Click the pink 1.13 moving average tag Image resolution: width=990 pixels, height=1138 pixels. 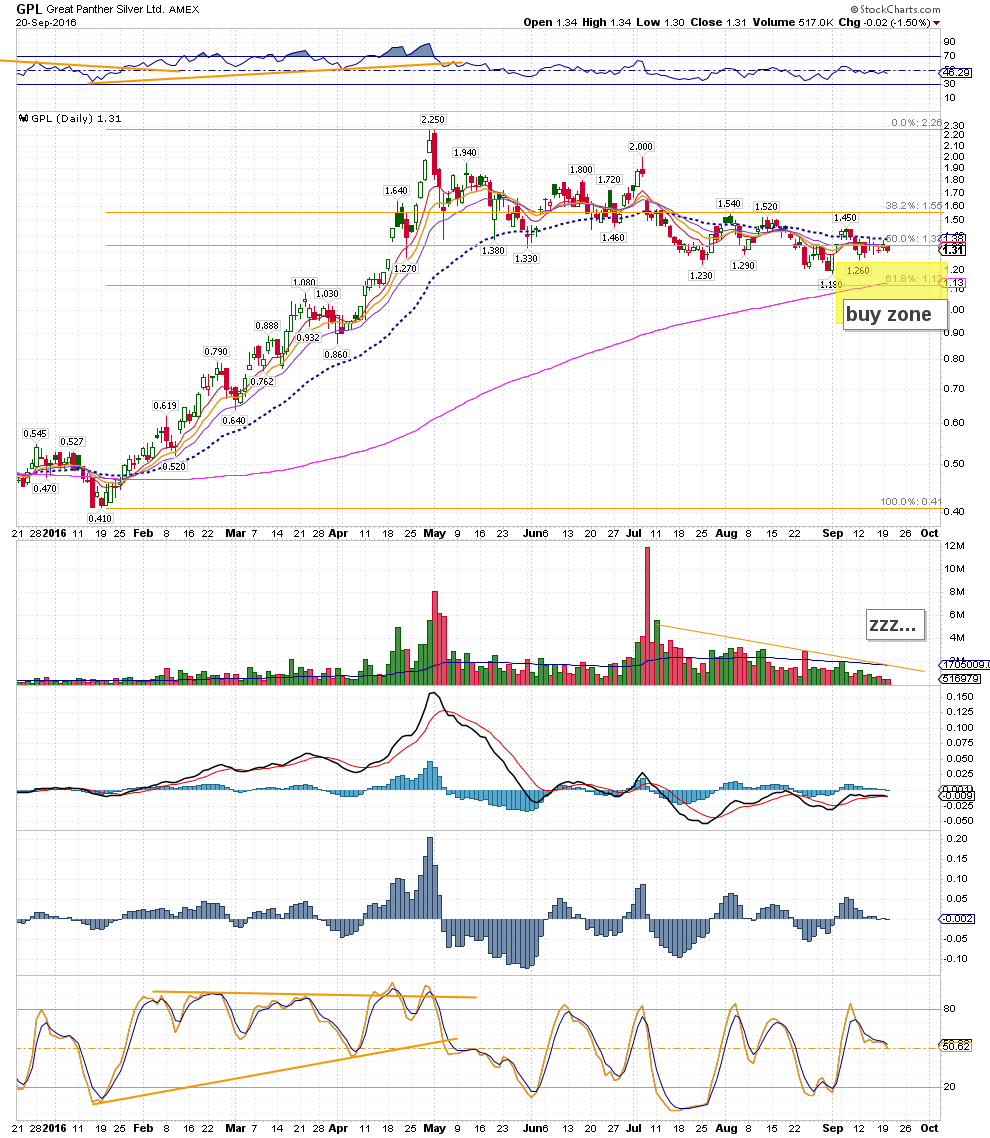click(954, 284)
